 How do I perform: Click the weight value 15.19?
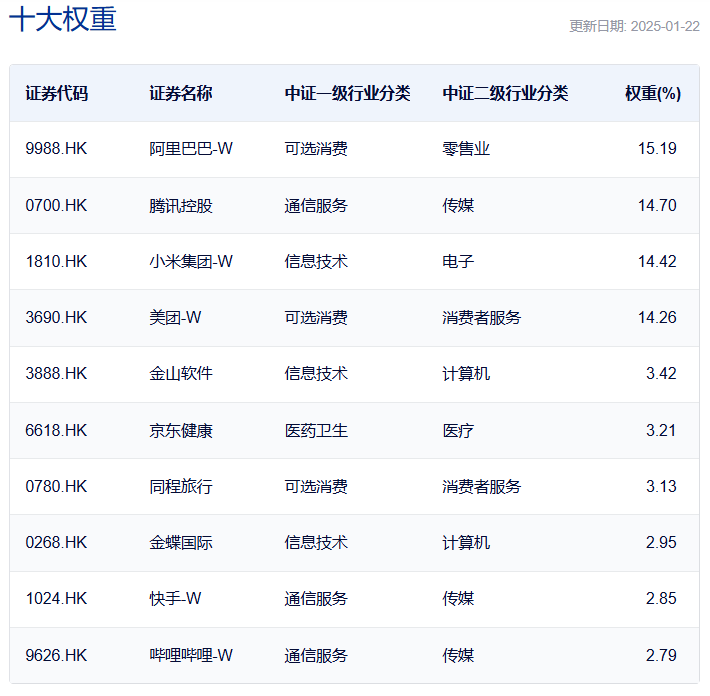point(657,149)
